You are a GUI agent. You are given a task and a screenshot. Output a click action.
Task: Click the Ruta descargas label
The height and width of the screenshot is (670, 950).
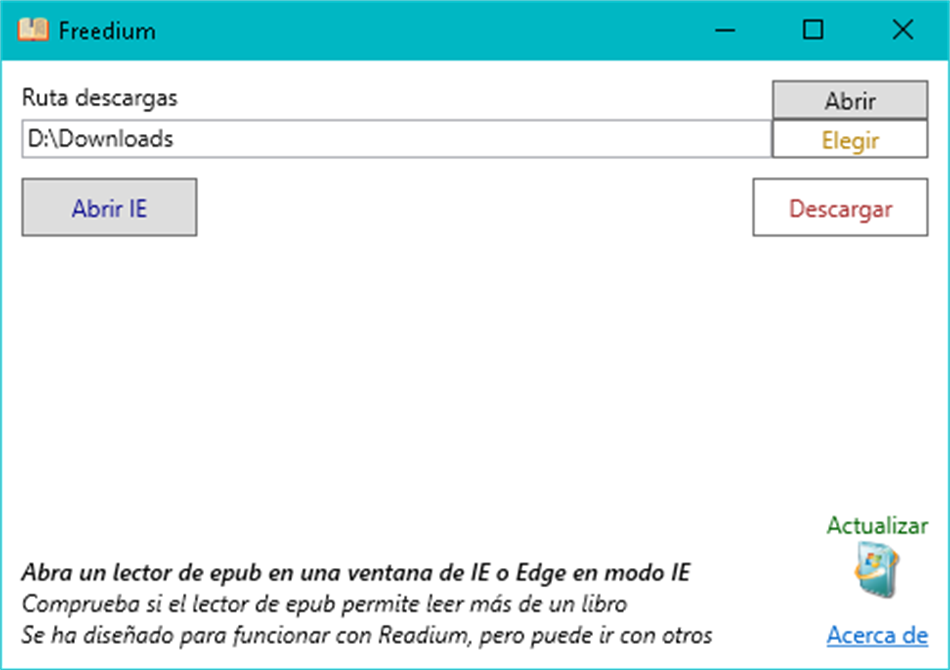tap(100, 98)
